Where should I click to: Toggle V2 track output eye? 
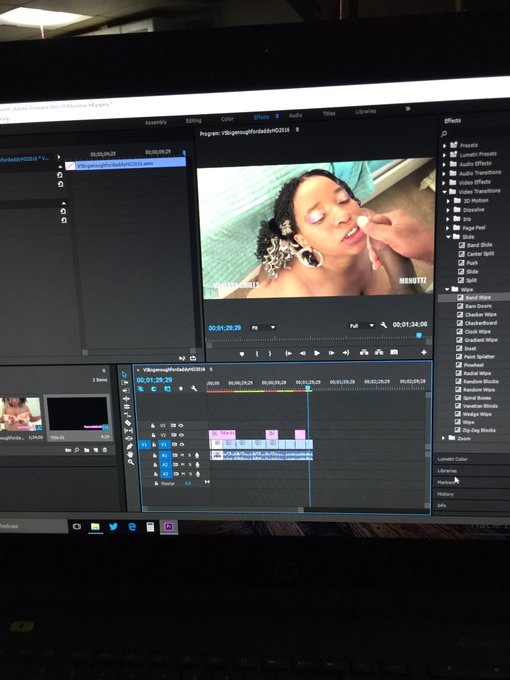point(181,435)
